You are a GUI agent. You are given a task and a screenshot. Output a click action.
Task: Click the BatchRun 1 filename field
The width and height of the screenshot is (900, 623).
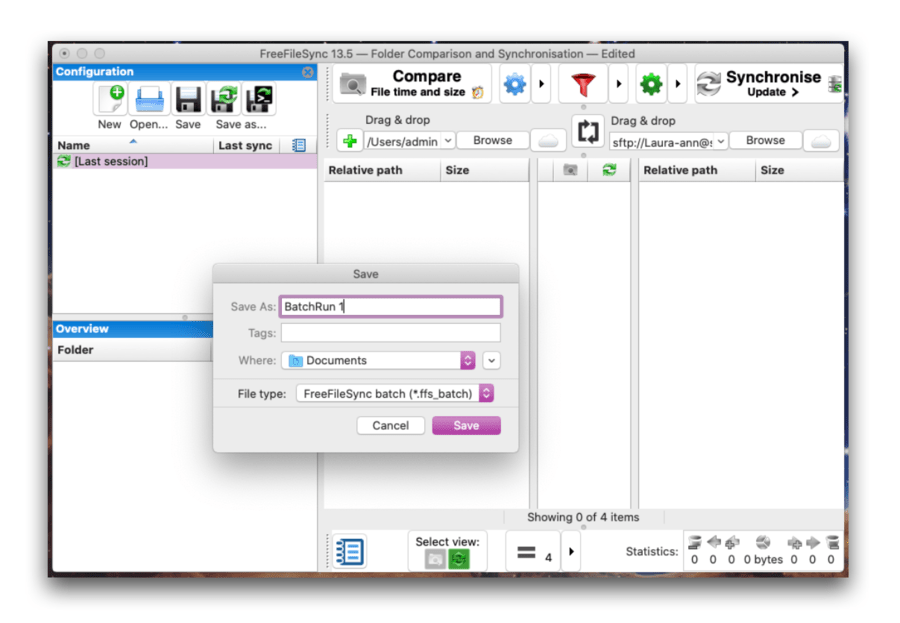click(x=390, y=306)
